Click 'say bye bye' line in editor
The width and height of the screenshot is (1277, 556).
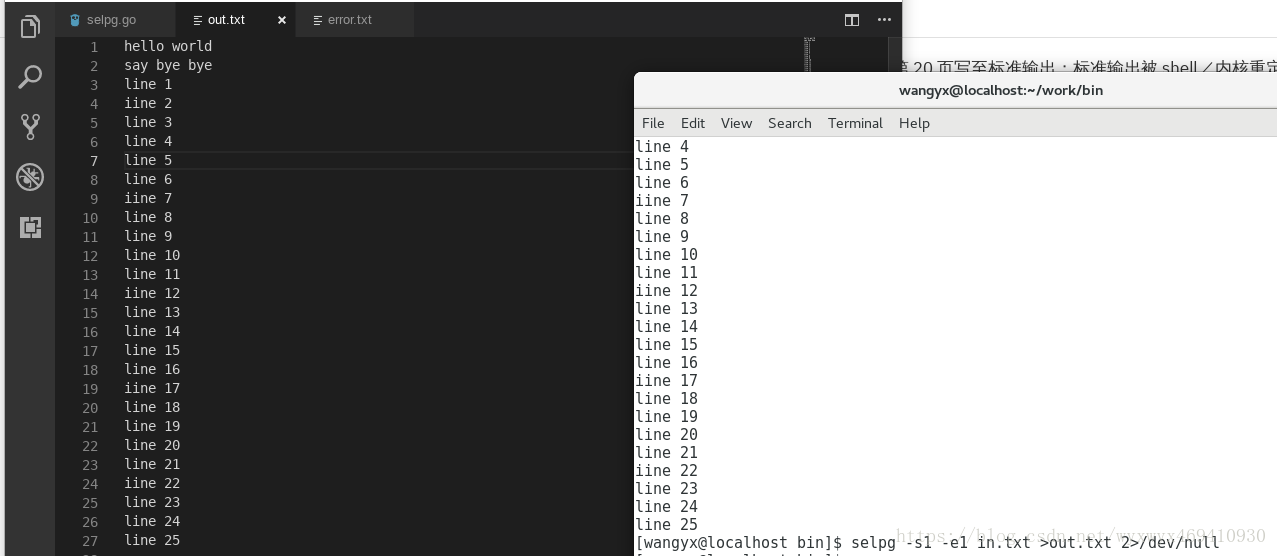[x=168, y=65]
